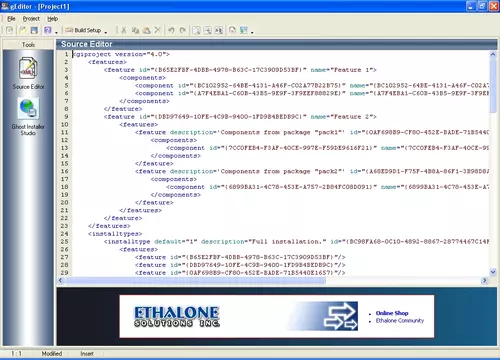Launch Ghost Installer Studio from sidebar
Screen dimensions: 500x360
28,116
